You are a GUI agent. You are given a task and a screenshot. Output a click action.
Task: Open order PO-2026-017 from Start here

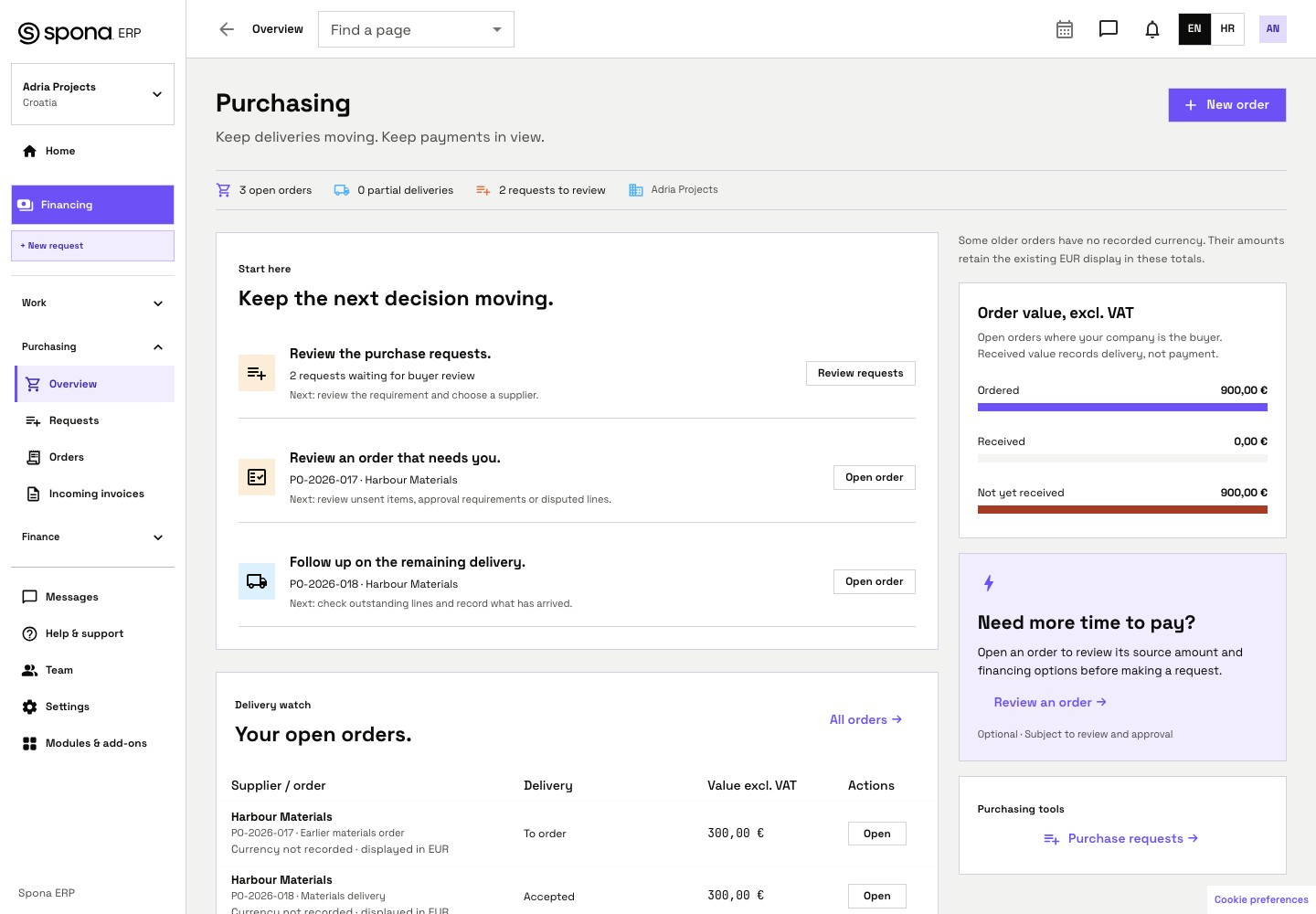tap(874, 477)
